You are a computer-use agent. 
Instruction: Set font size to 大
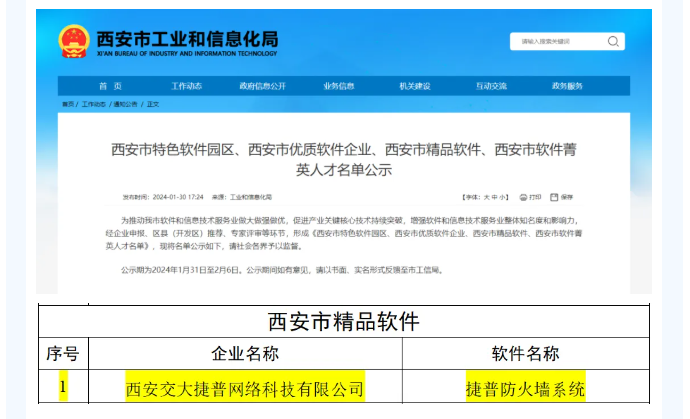[x=487, y=197]
